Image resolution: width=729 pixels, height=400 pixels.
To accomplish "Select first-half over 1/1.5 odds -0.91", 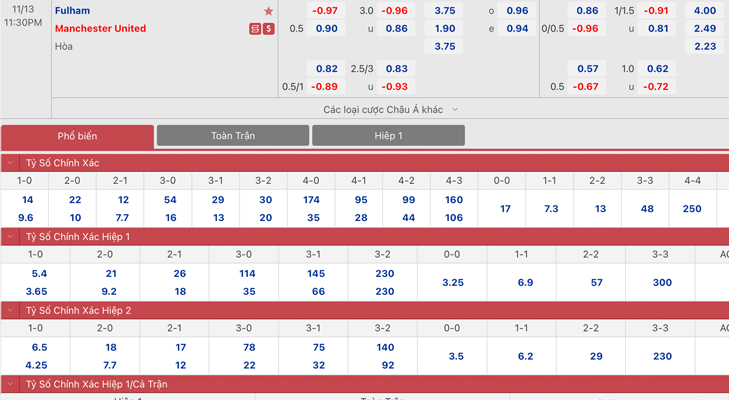I will (x=656, y=11).
